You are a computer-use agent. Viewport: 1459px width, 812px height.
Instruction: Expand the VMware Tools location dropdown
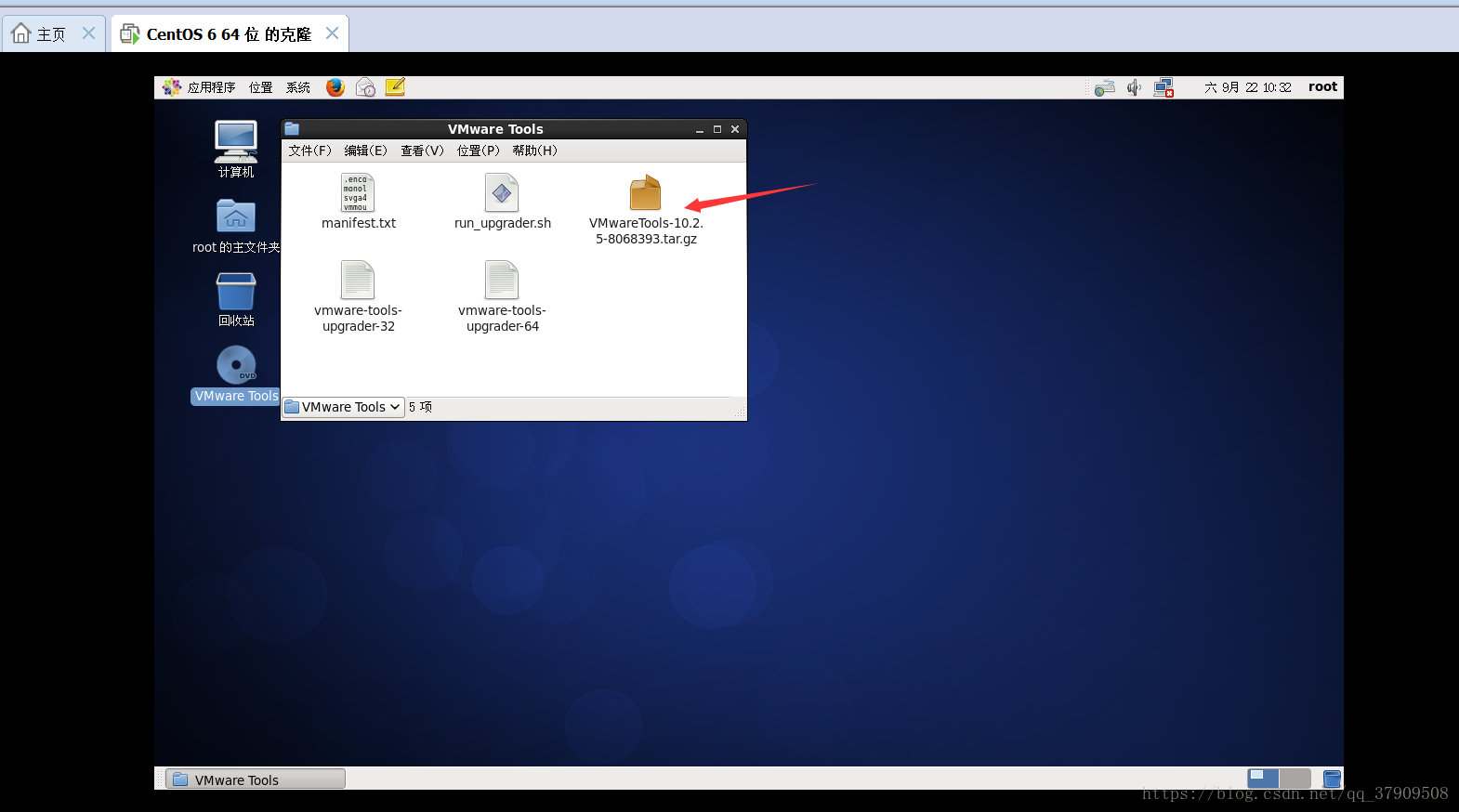[x=343, y=407]
